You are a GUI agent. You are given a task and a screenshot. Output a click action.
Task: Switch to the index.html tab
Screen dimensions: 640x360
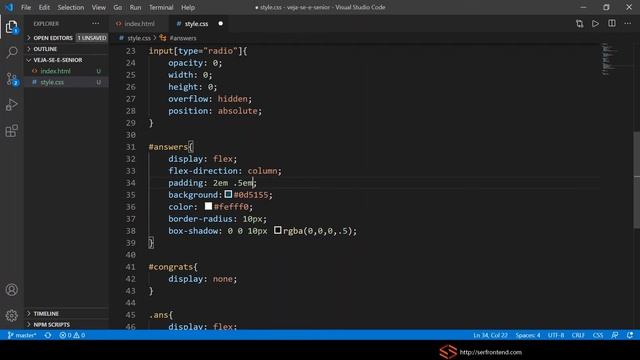point(139,24)
